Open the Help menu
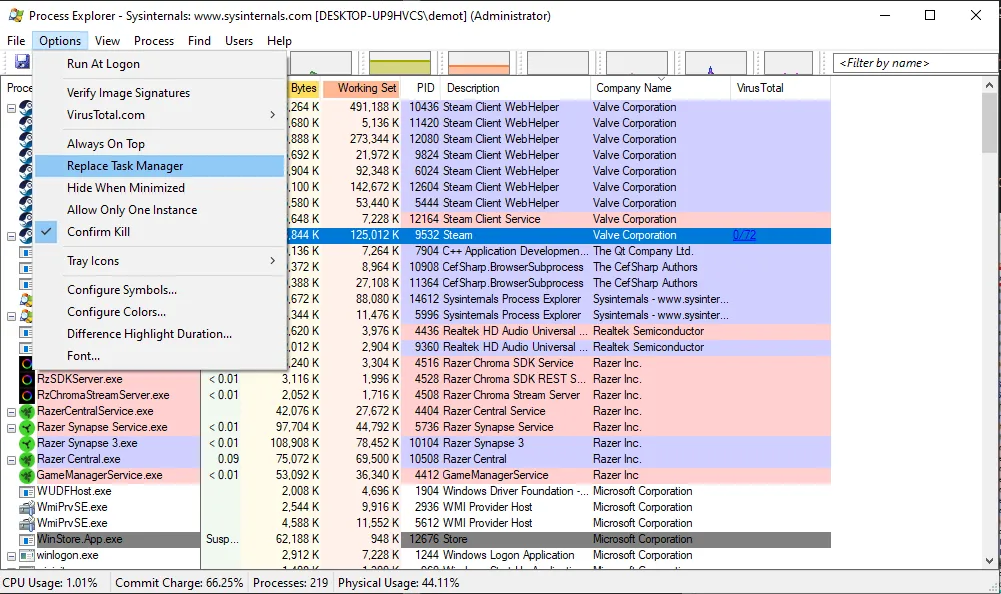1001x594 pixels. (279, 40)
